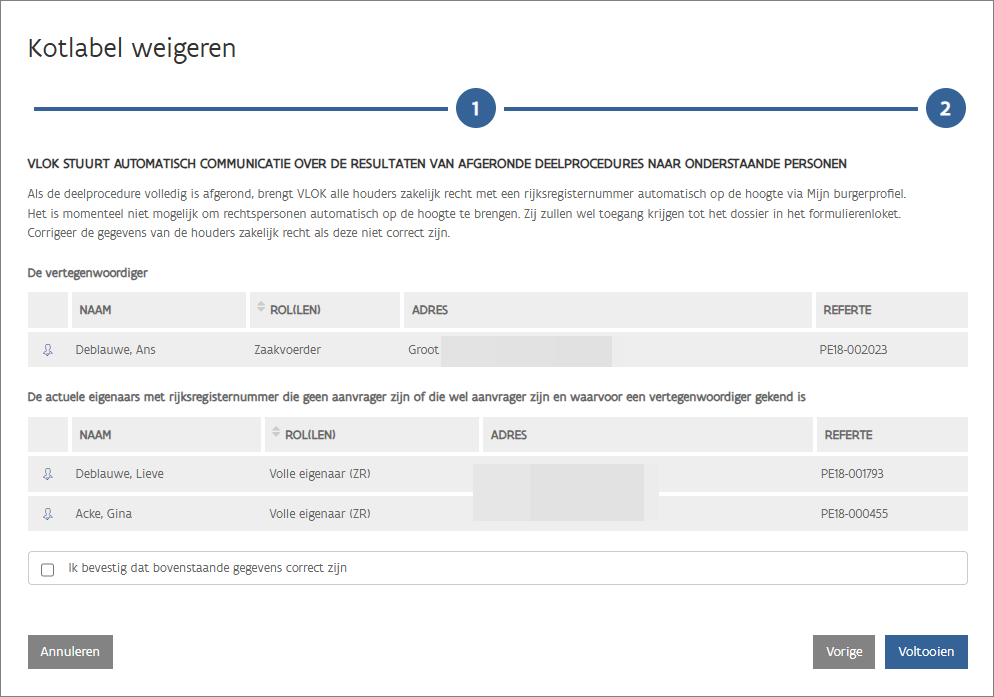This screenshot has height=697, width=994.
Task: Click the Zaakvoerder role cell
Action: point(287,350)
